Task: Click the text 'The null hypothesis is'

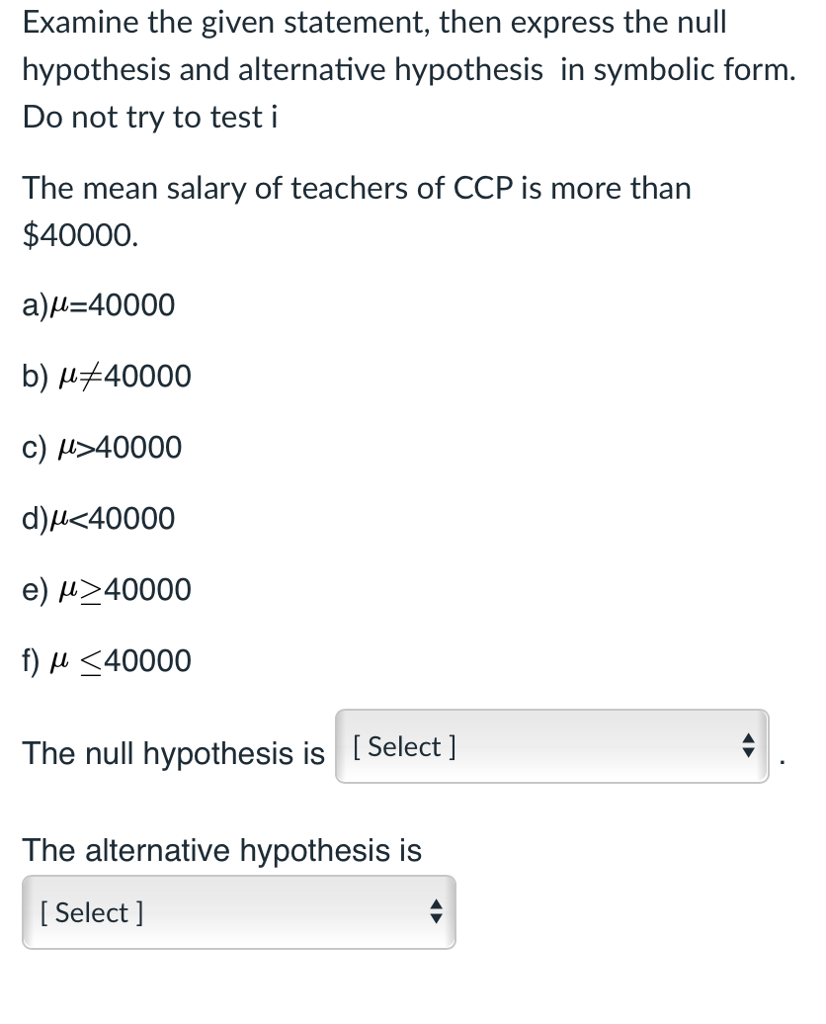Action: click(x=175, y=753)
